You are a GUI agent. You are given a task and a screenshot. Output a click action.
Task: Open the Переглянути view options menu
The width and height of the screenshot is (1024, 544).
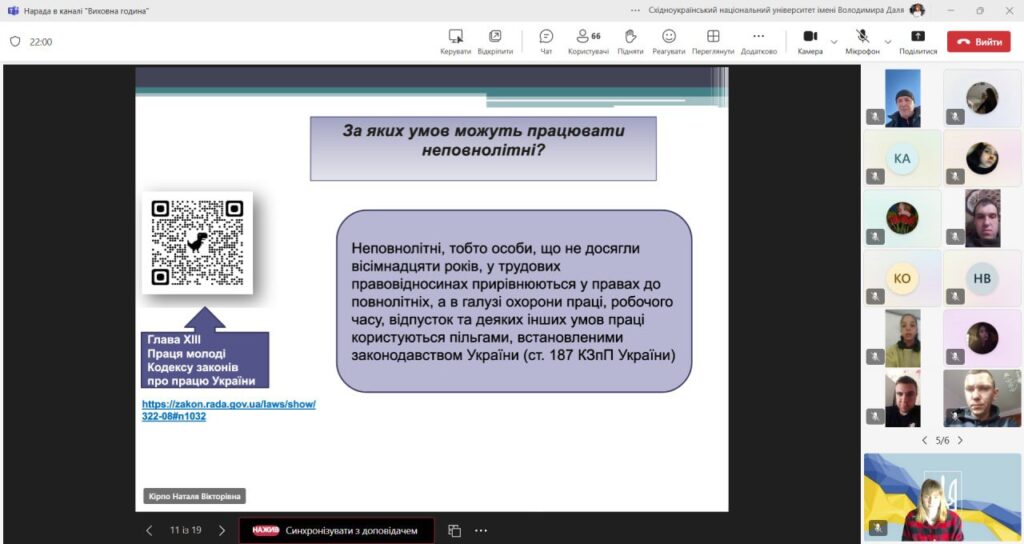[x=713, y=37]
